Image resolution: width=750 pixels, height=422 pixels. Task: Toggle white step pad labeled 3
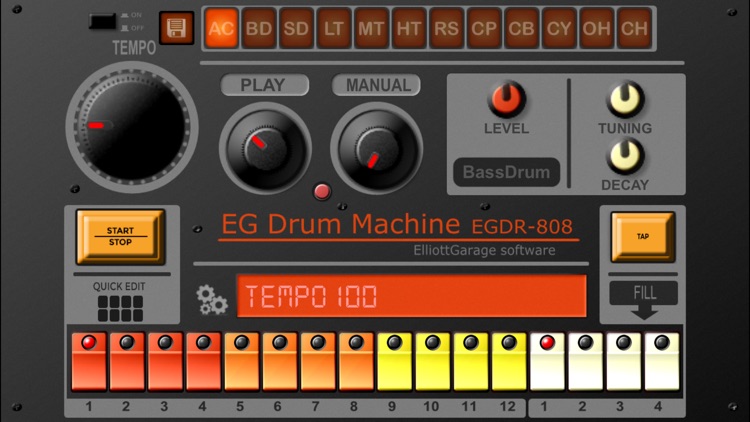pyautogui.click(x=624, y=362)
